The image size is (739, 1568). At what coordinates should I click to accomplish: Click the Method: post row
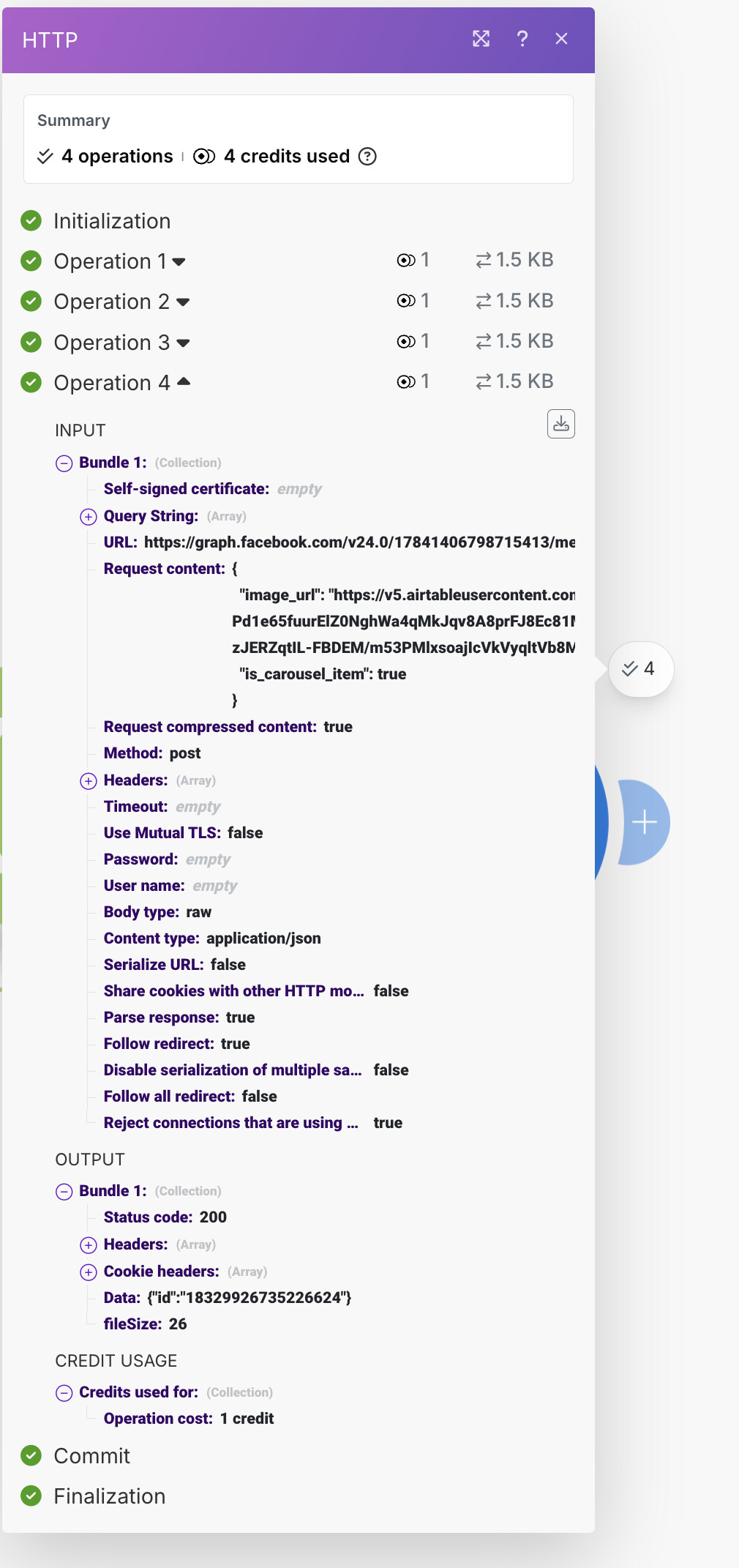point(152,753)
